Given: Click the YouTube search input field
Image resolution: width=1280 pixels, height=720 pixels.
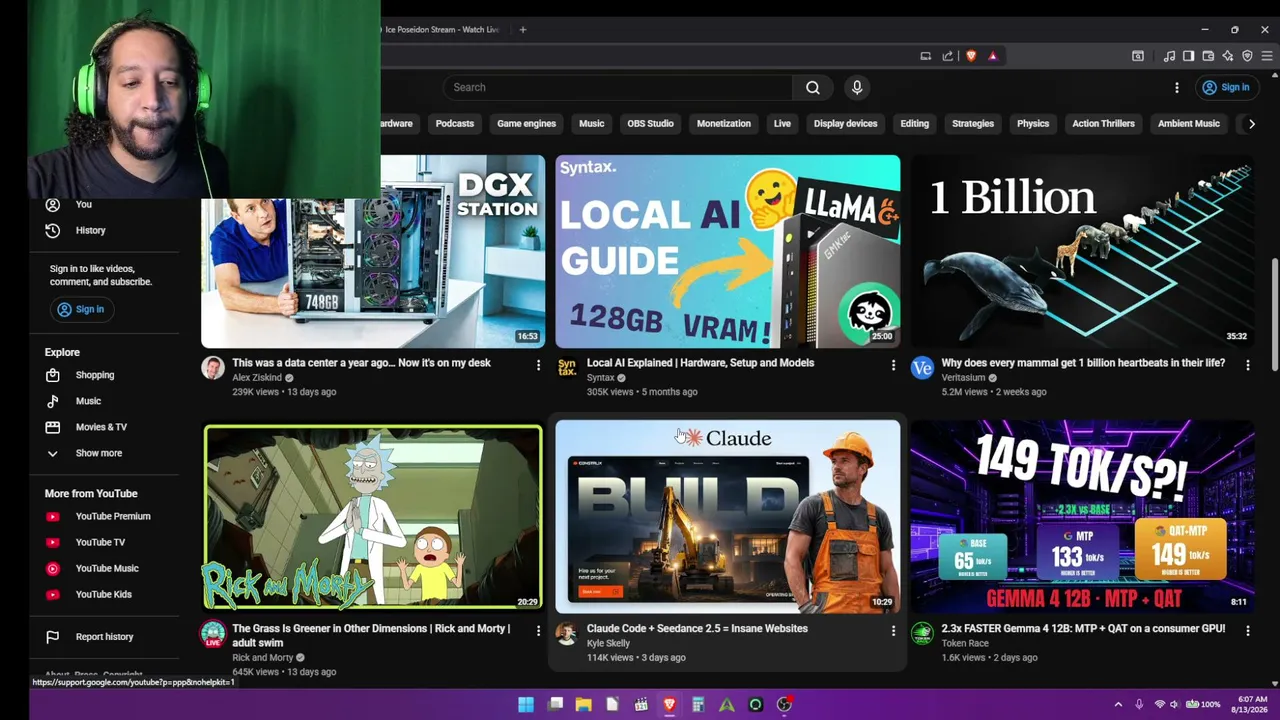Looking at the screenshot, I should [618, 87].
